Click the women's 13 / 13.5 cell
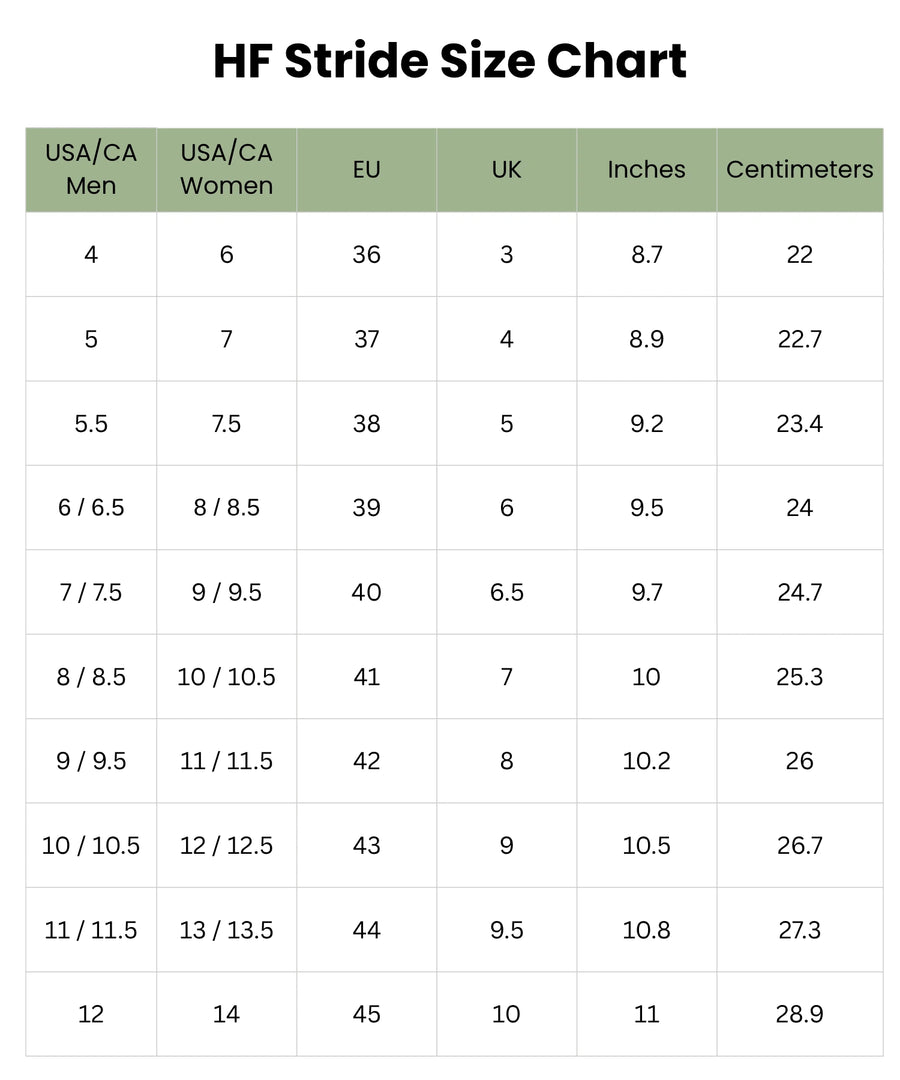 [x=227, y=931]
